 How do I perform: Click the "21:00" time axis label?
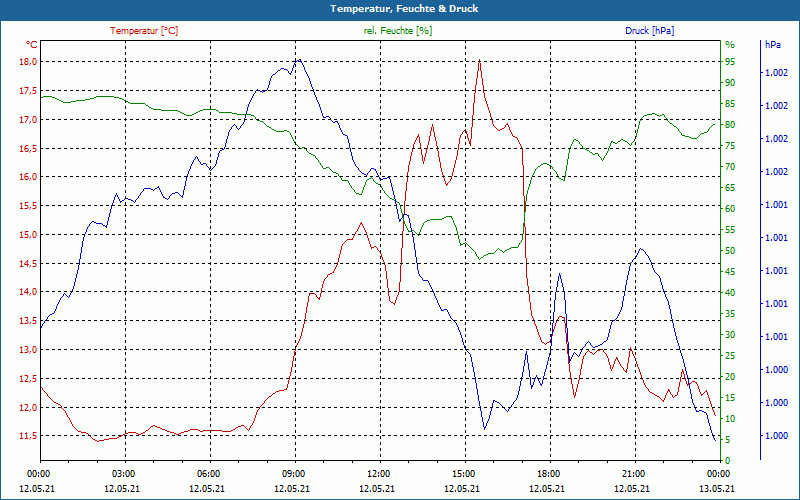(633, 473)
